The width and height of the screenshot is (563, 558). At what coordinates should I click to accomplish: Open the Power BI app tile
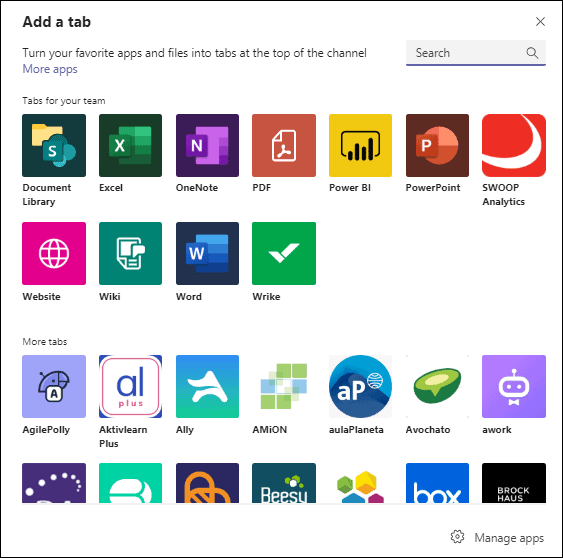pos(360,145)
